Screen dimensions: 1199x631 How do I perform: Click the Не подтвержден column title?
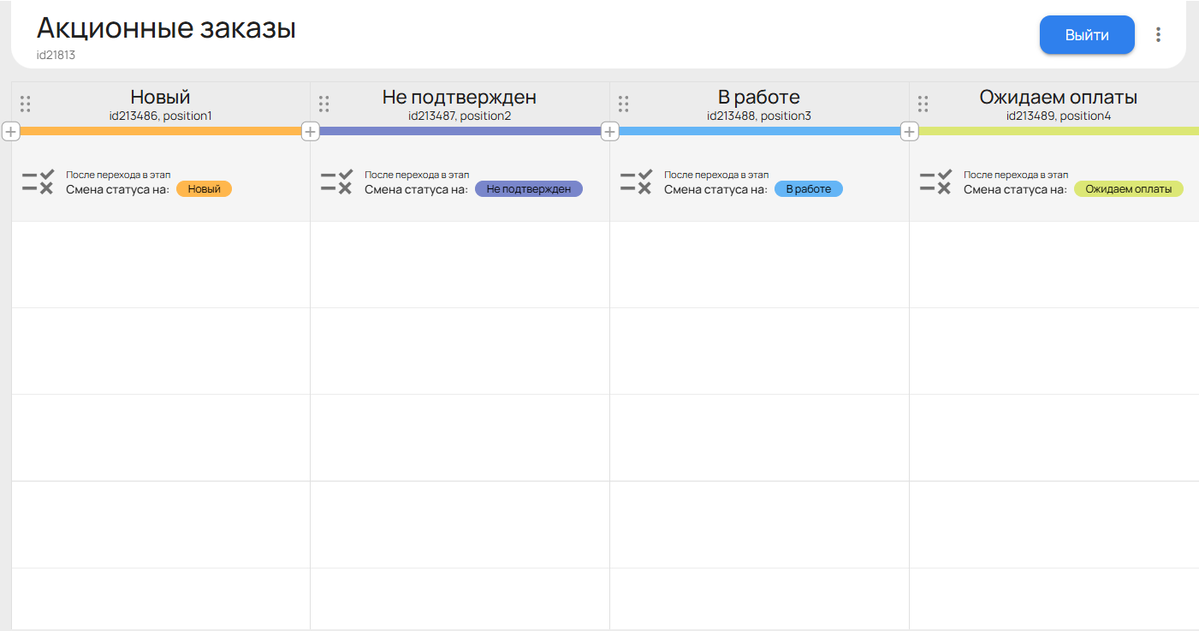tap(460, 97)
